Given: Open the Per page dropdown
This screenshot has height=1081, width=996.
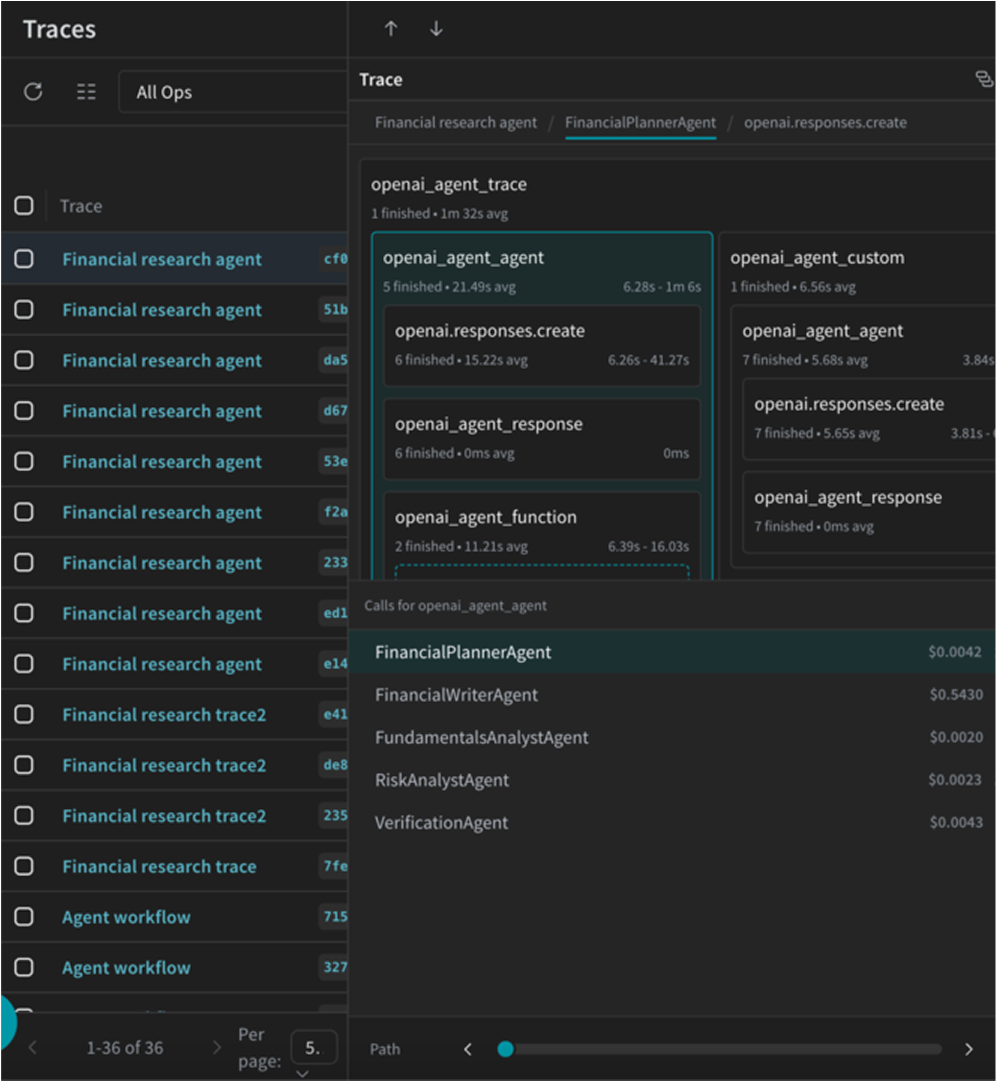Looking at the screenshot, I should tap(314, 1049).
